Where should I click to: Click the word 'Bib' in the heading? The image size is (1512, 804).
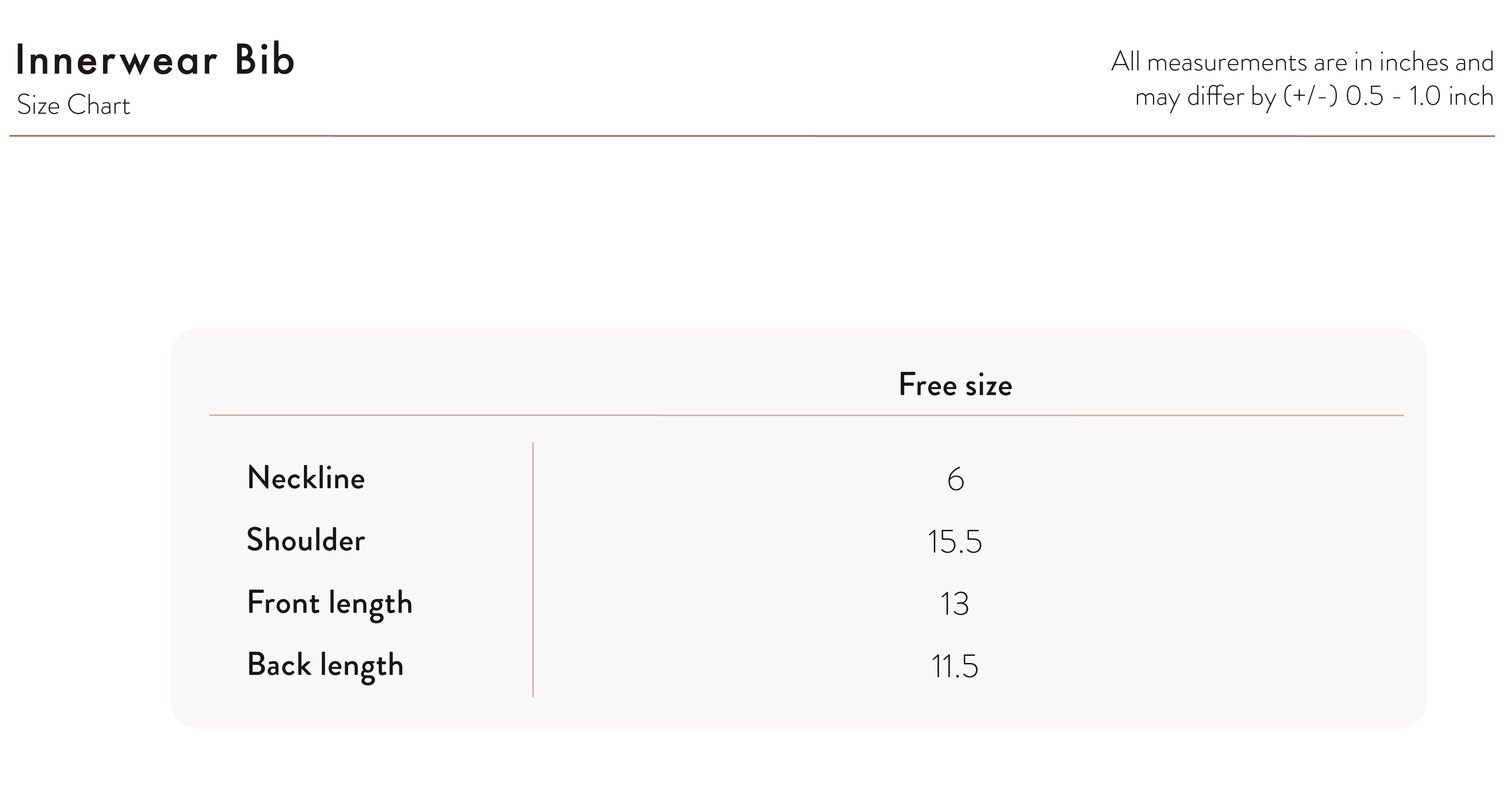tap(264, 60)
